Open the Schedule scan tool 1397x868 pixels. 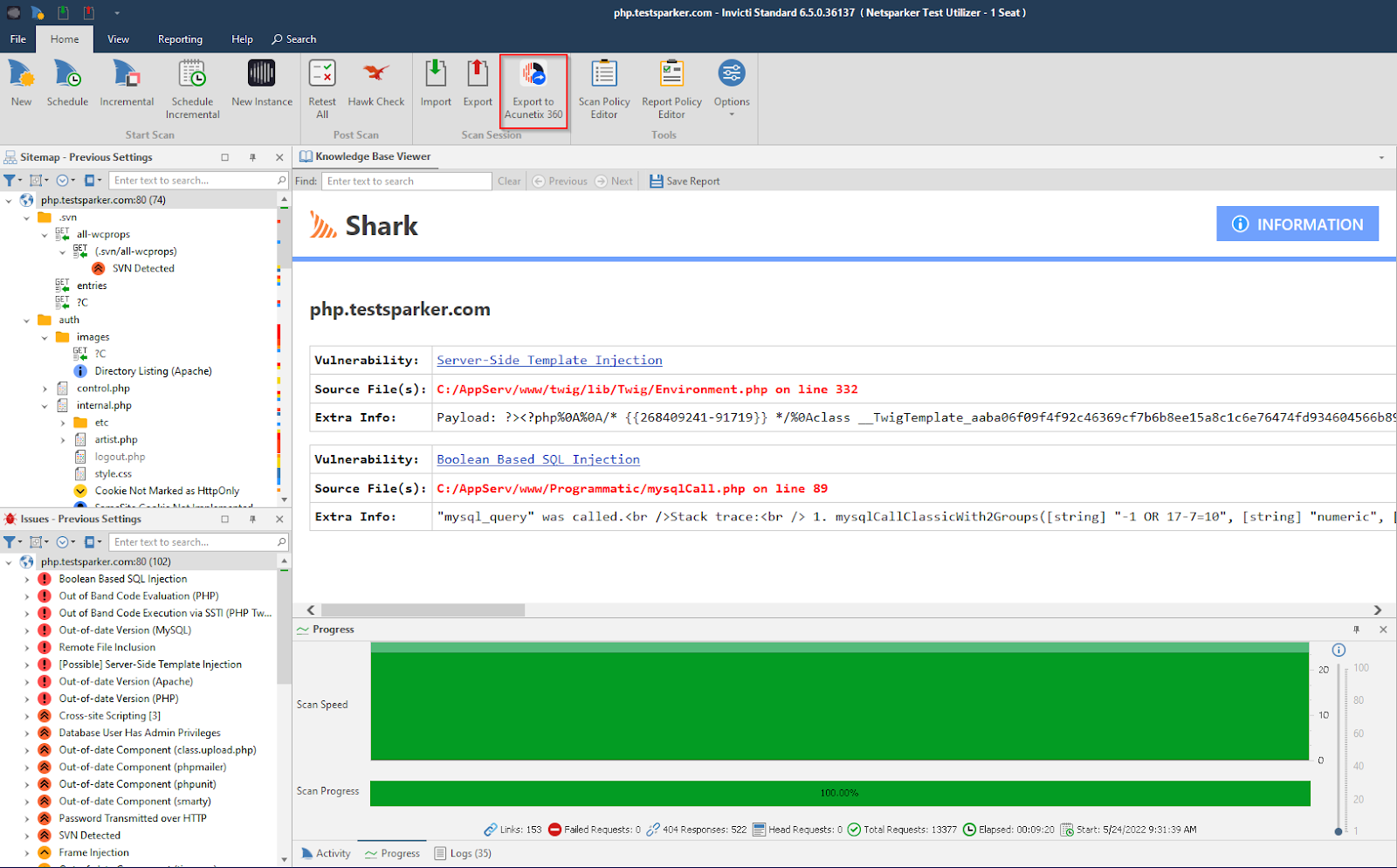click(67, 84)
